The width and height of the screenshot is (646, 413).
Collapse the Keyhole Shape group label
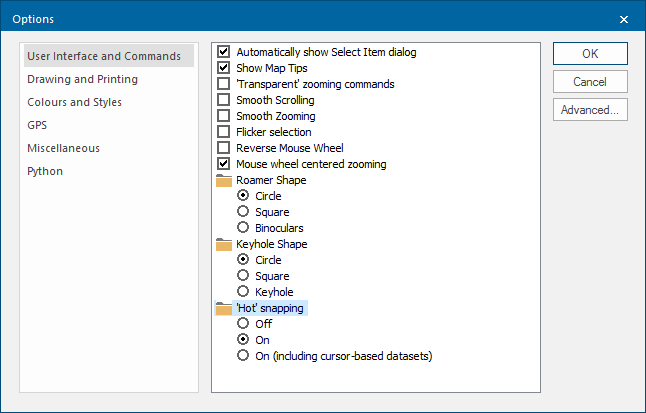pyautogui.click(x=271, y=244)
